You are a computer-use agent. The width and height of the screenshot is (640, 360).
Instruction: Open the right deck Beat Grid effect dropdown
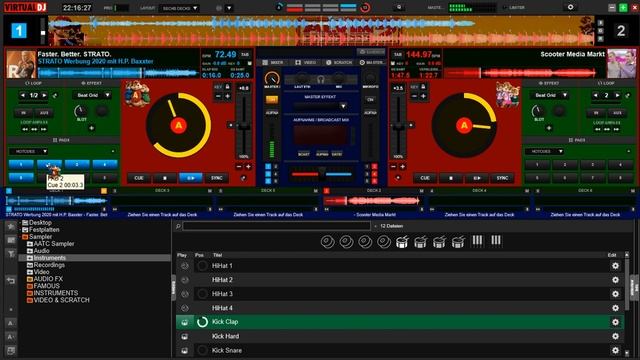[550, 95]
